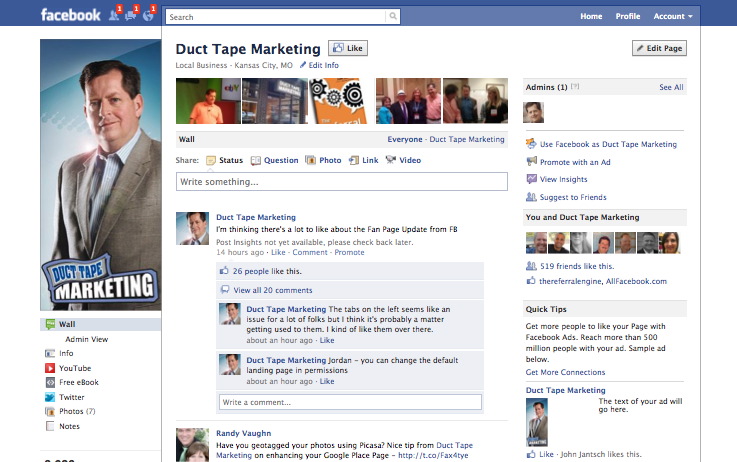Expand the Account dropdown menu
The width and height of the screenshot is (737, 462).
(x=673, y=16)
